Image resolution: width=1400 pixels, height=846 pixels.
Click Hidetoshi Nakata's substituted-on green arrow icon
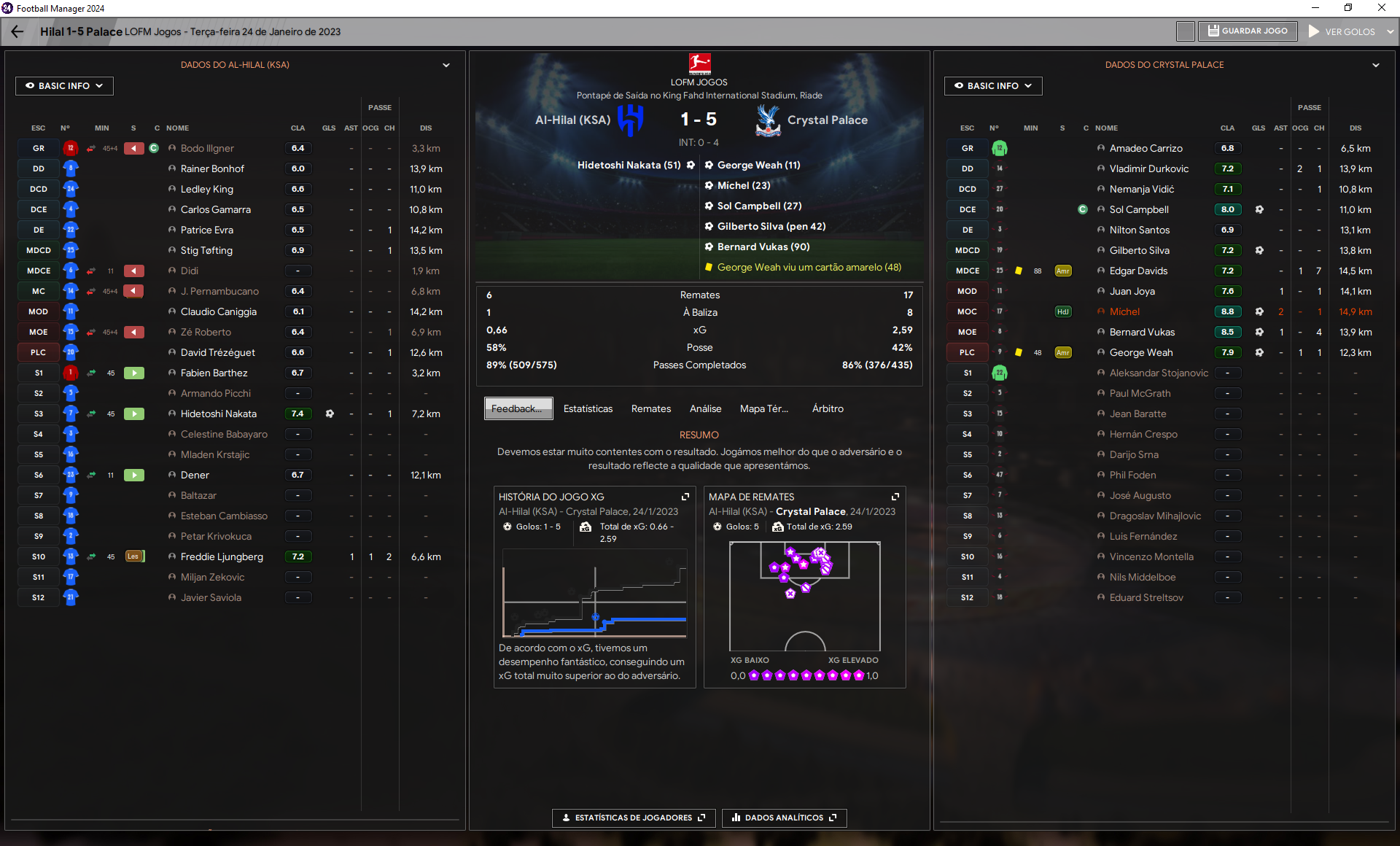134,414
